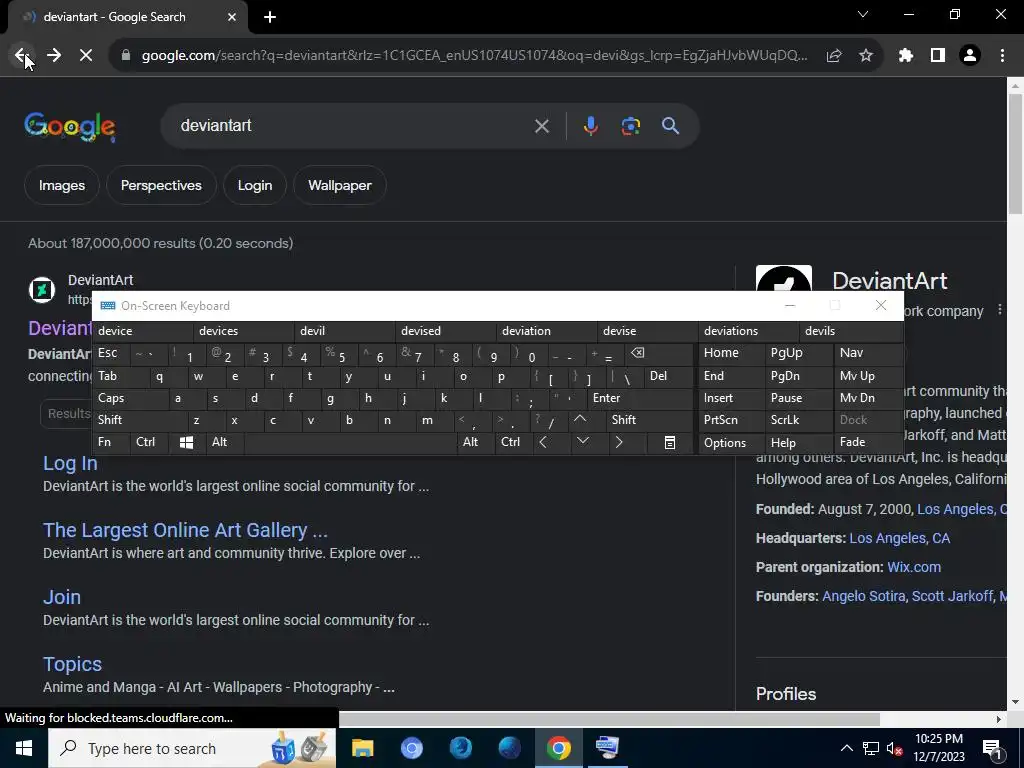Toggle the Nav mode key
Image resolution: width=1024 pixels, height=768 pixels.
click(869, 353)
